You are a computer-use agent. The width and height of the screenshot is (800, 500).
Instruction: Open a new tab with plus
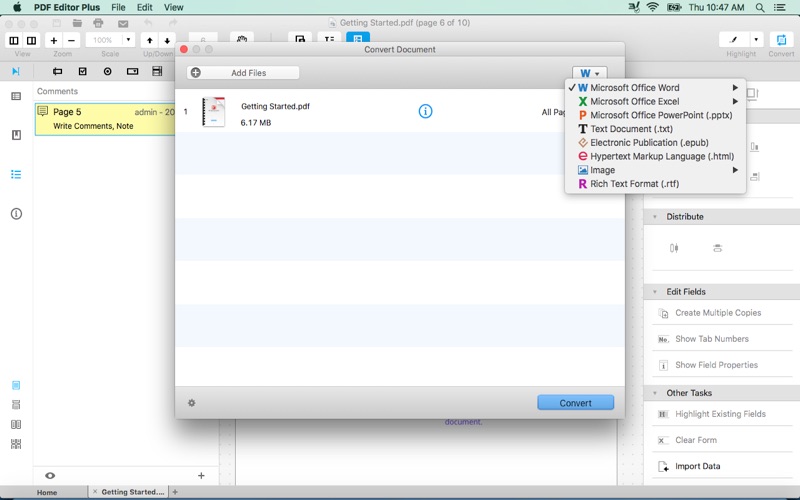pyautogui.click(x=175, y=492)
